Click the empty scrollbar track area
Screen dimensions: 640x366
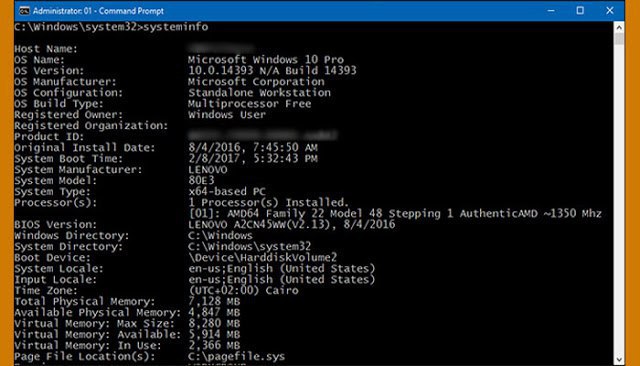619,199
